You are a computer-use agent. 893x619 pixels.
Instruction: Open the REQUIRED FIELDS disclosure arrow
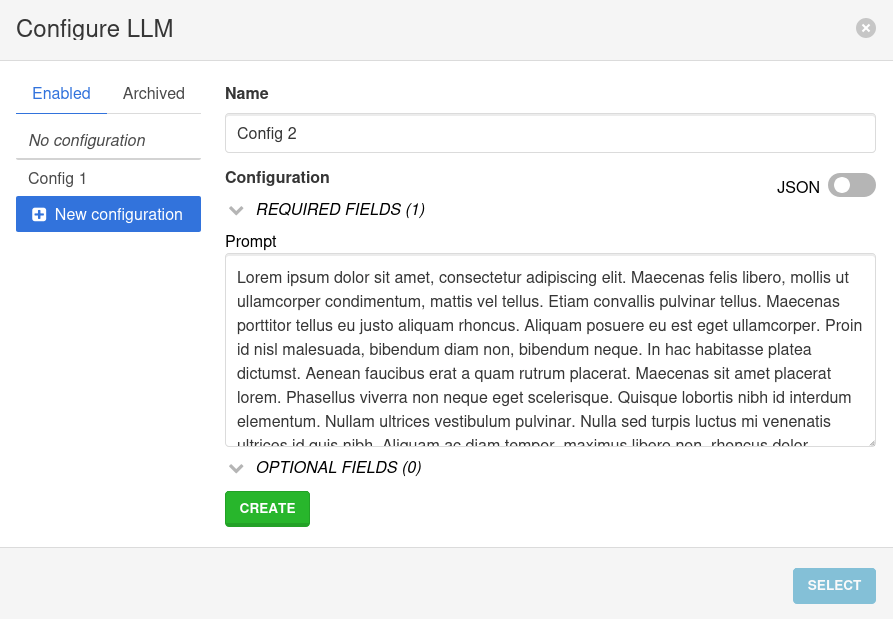236,210
